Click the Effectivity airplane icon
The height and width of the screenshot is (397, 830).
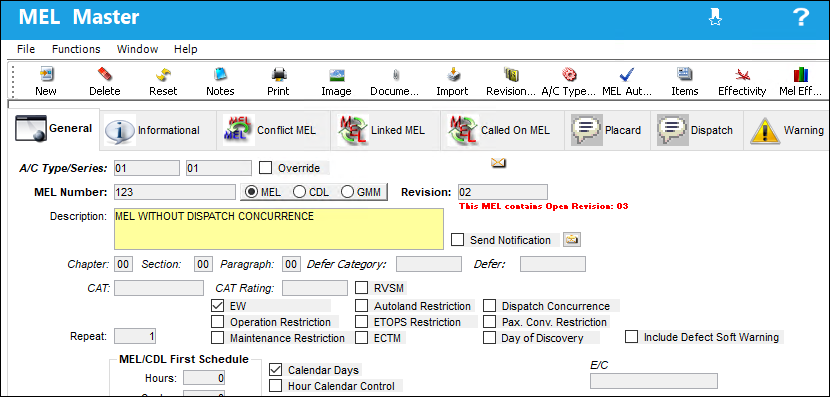pyautogui.click(x=742, y=74)
